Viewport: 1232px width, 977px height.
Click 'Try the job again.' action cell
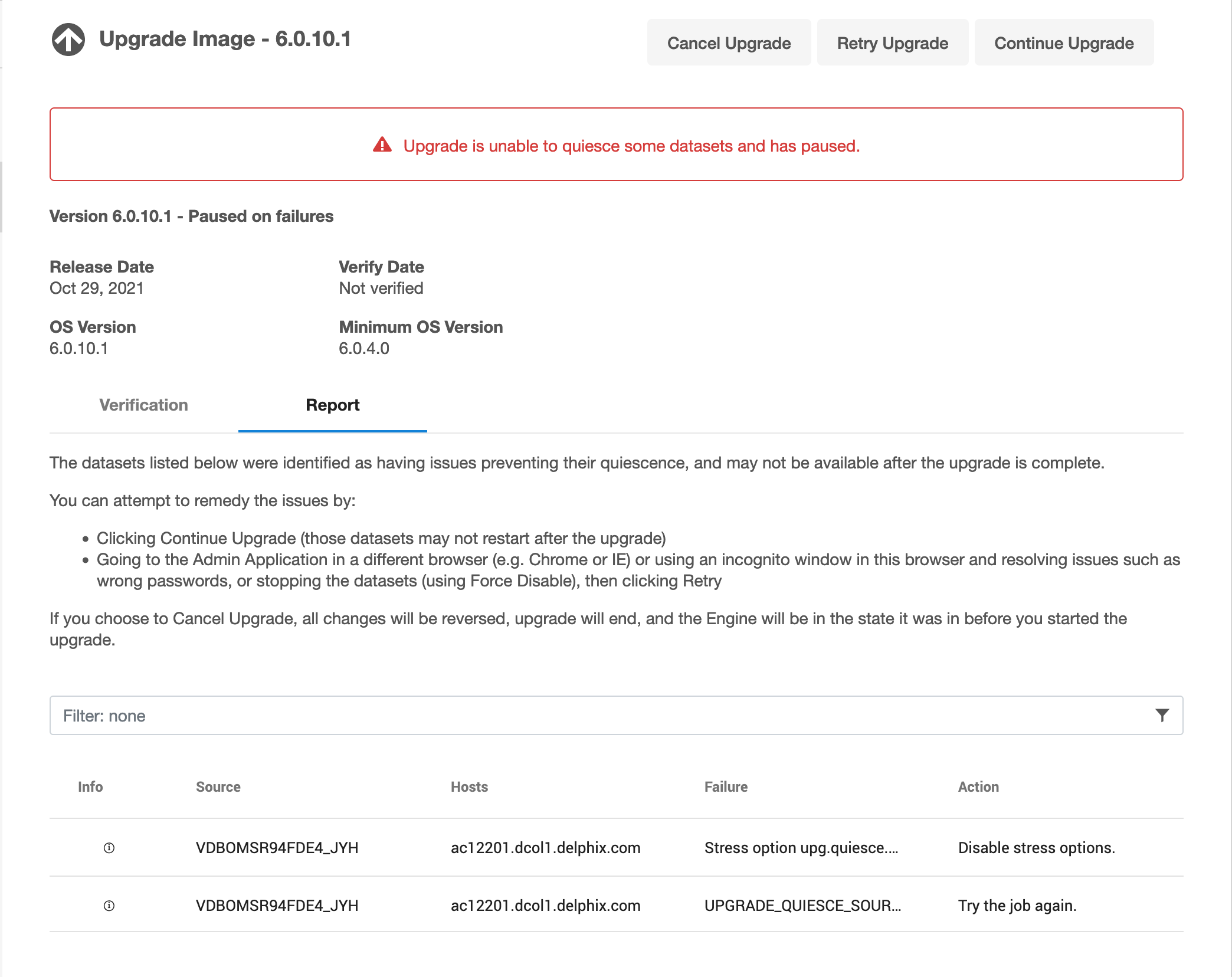[x=1017, y=906]
